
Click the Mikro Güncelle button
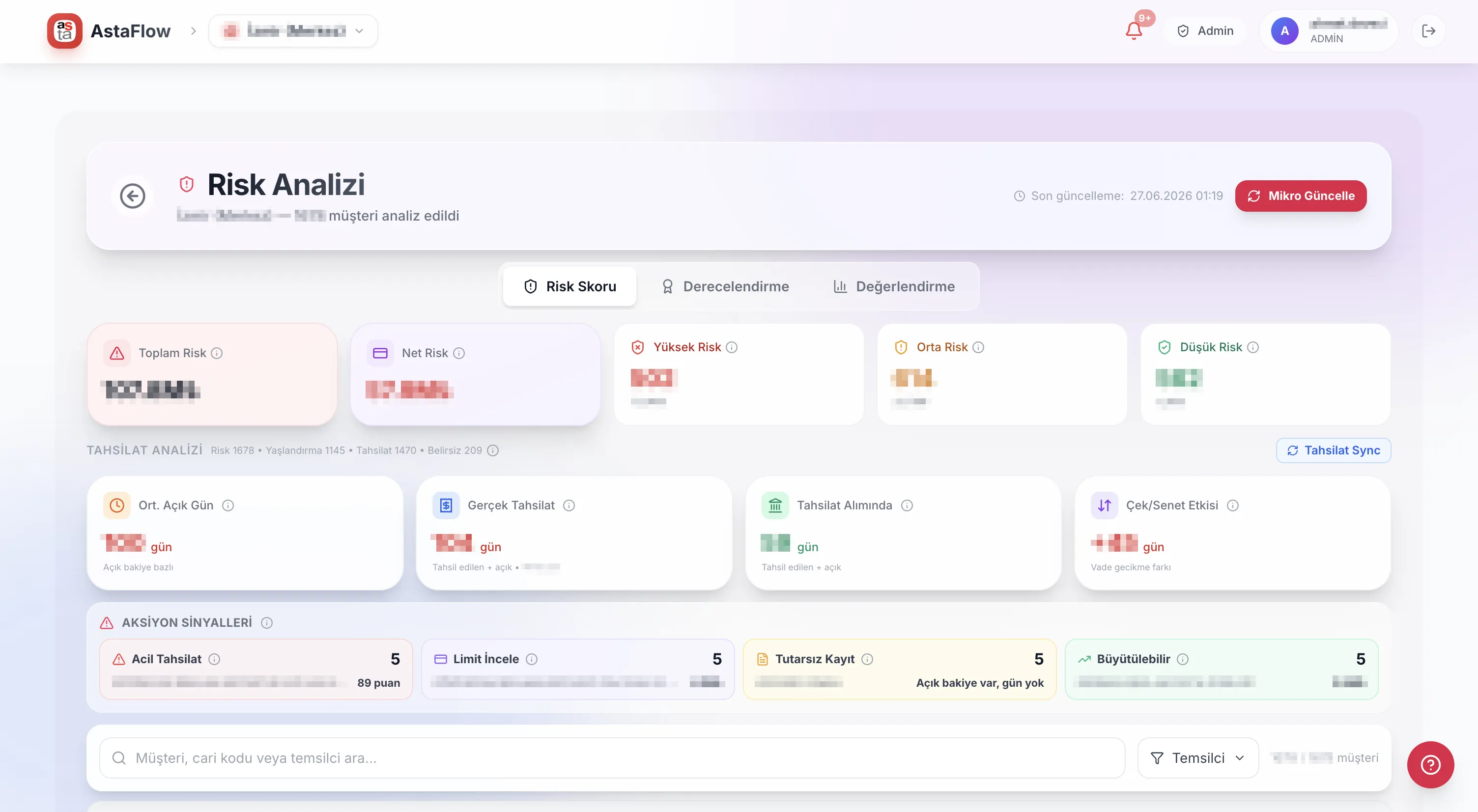tap(1301, 196)
